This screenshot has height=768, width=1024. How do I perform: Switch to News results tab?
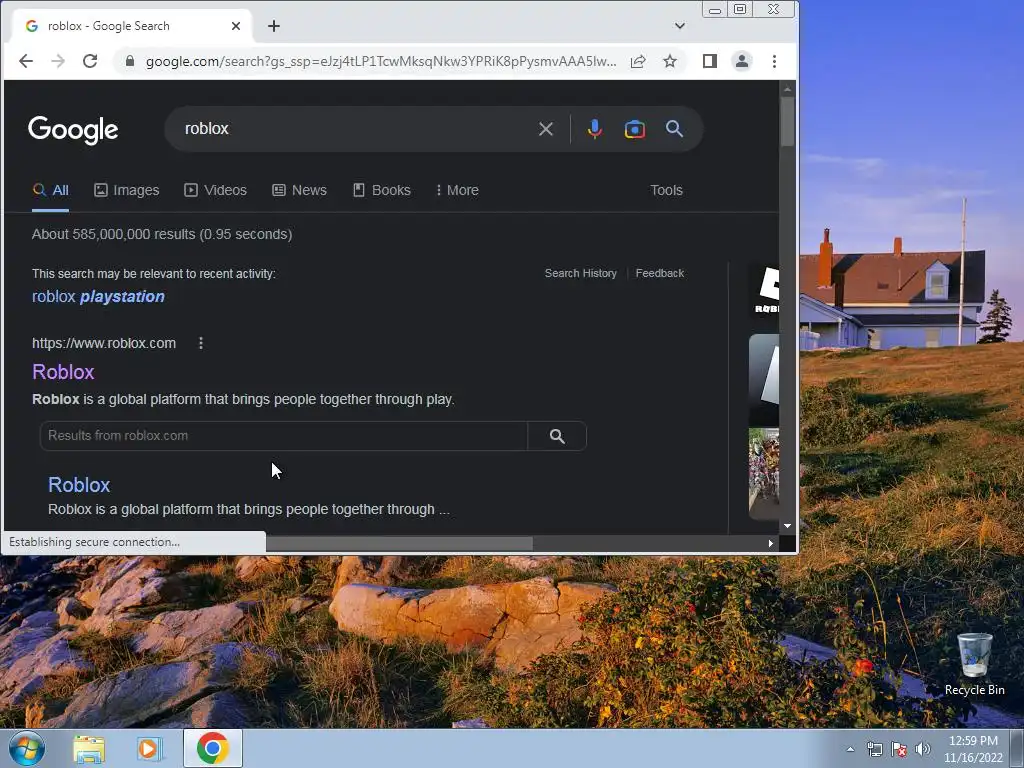[299, 190]
